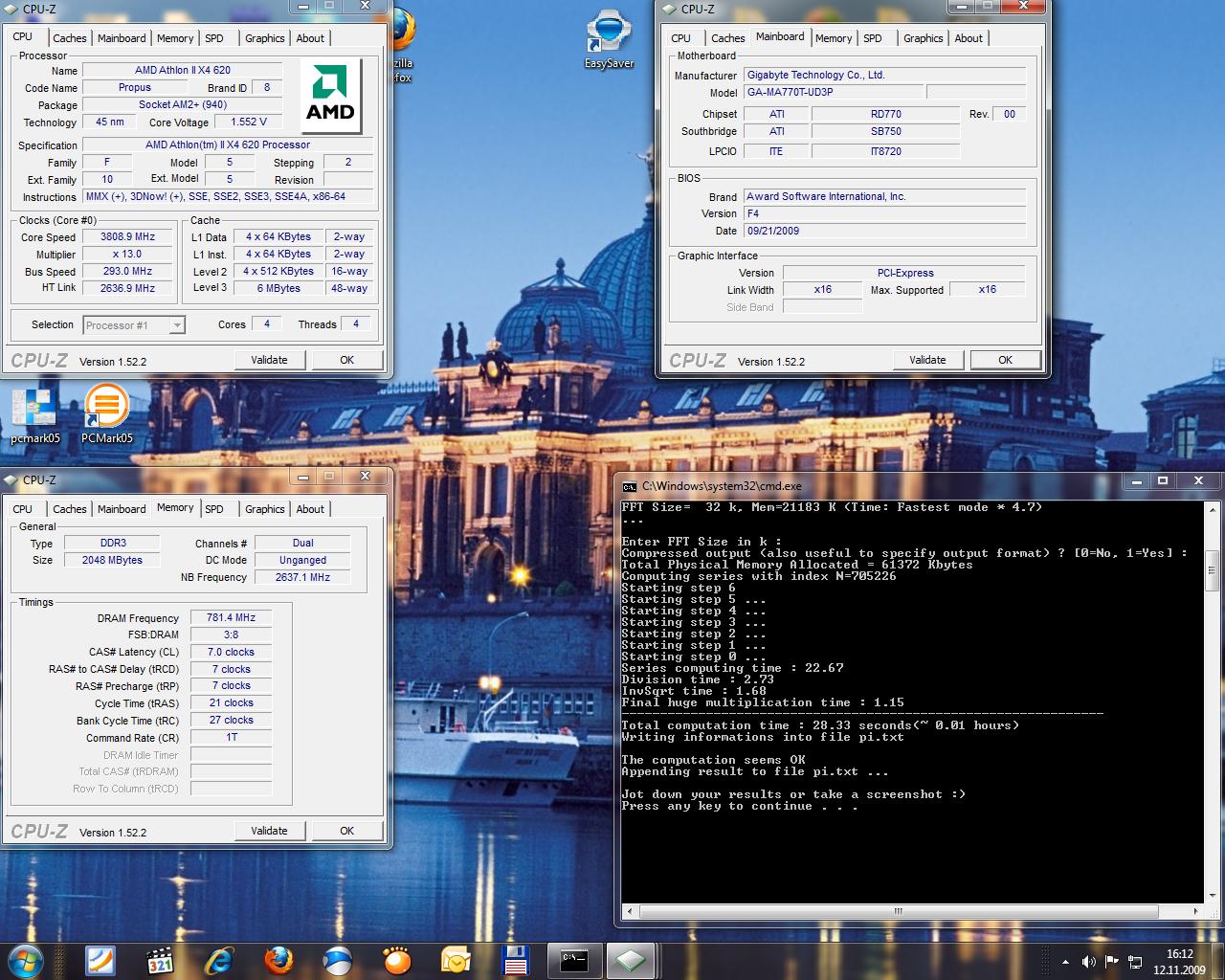Image resolution: width=1225 pixels, height=980 pixels.
Task: Click NB Frequency value 2637.1 MHz
Action: point(302,577)
